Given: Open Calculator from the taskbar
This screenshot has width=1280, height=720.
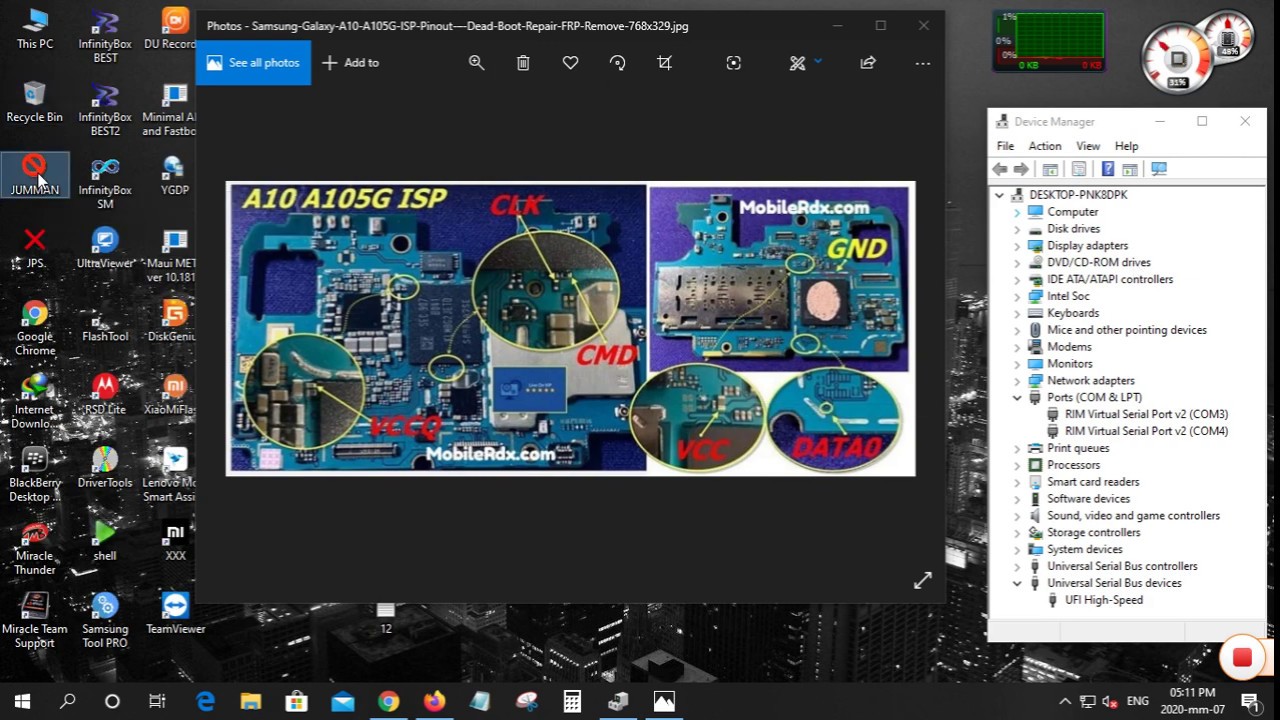Looking at the screenshot, I should click(x=572, y=702).
